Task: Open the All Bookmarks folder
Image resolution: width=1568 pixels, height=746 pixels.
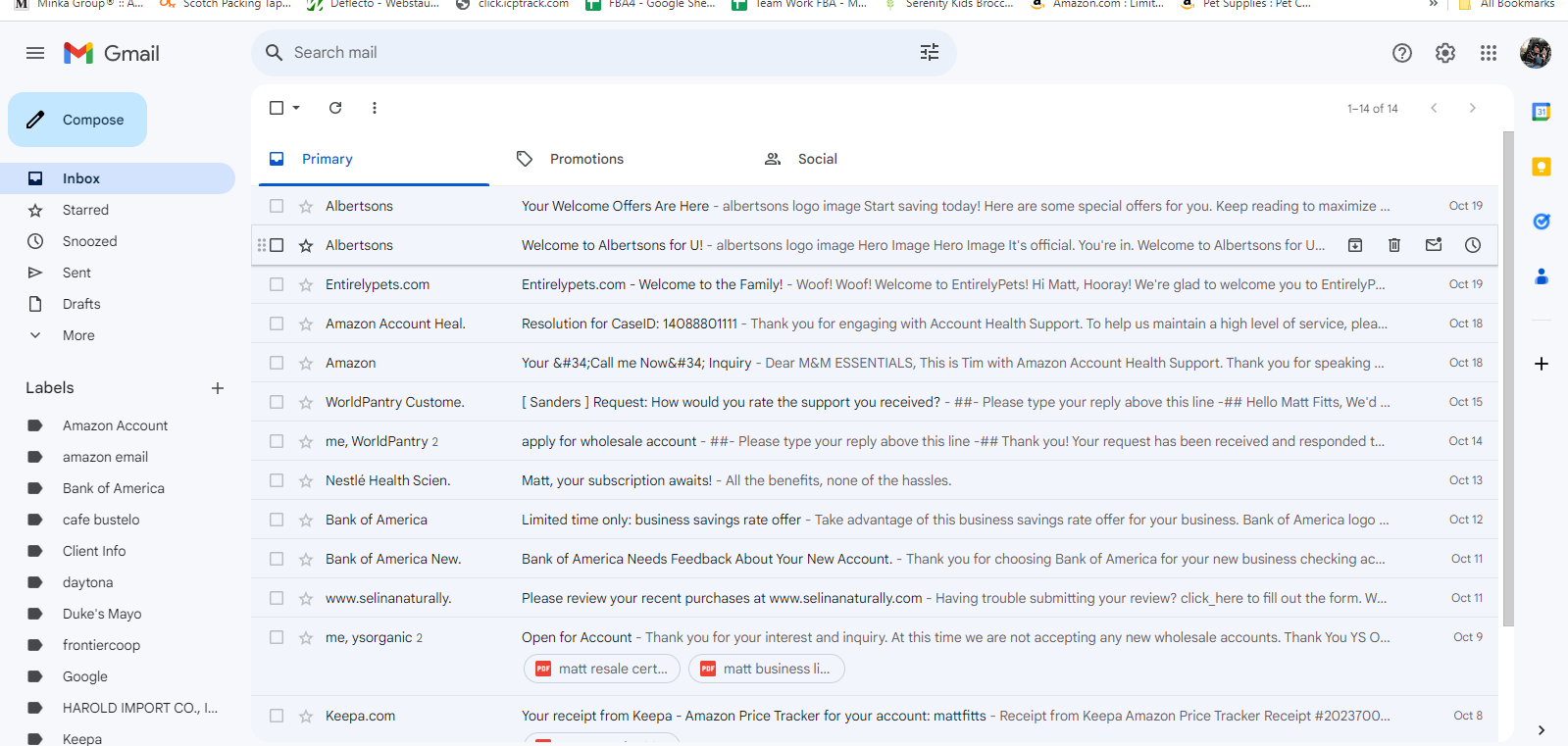Action: click(1506, 4)
